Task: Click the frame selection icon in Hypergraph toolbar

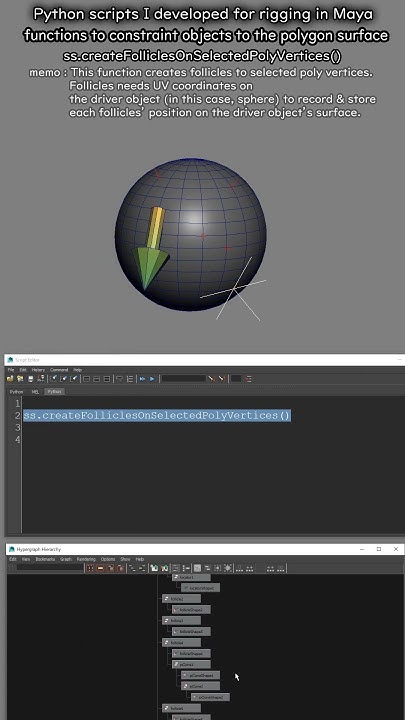Action: (x=100, y=568)
